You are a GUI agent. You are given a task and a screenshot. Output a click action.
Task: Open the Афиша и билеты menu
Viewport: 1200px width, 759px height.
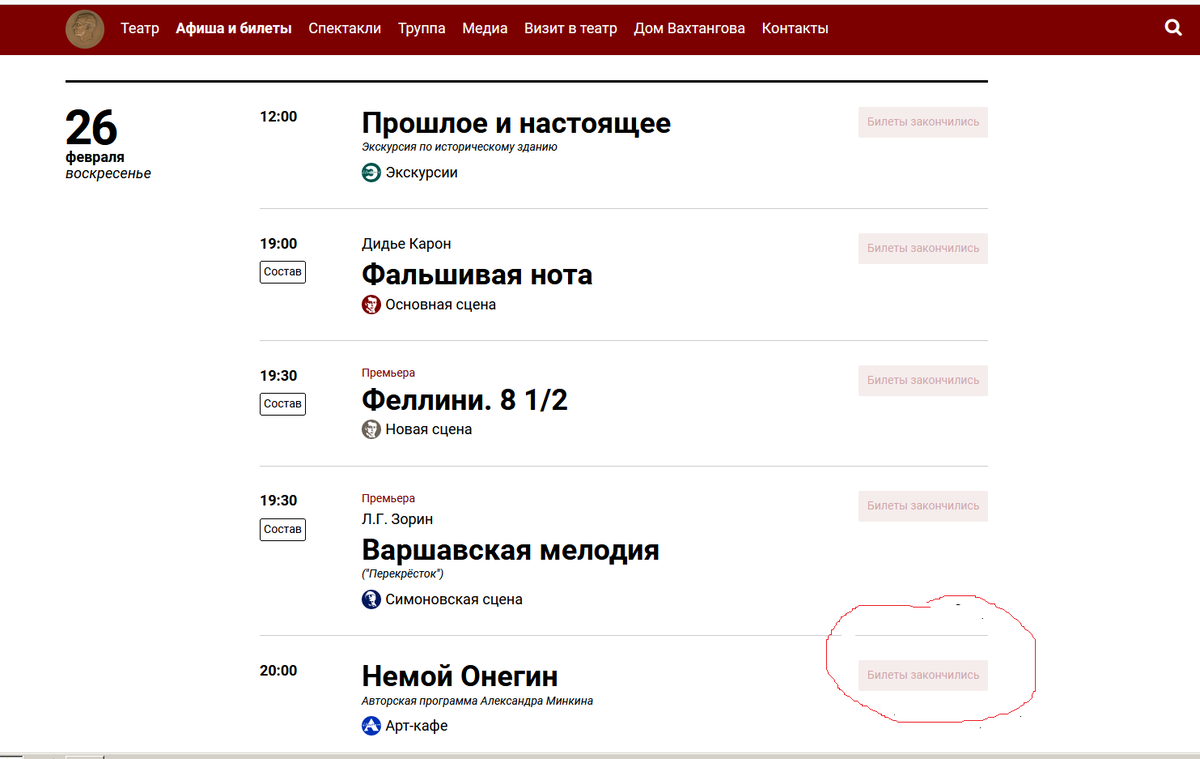coord(234,28)
